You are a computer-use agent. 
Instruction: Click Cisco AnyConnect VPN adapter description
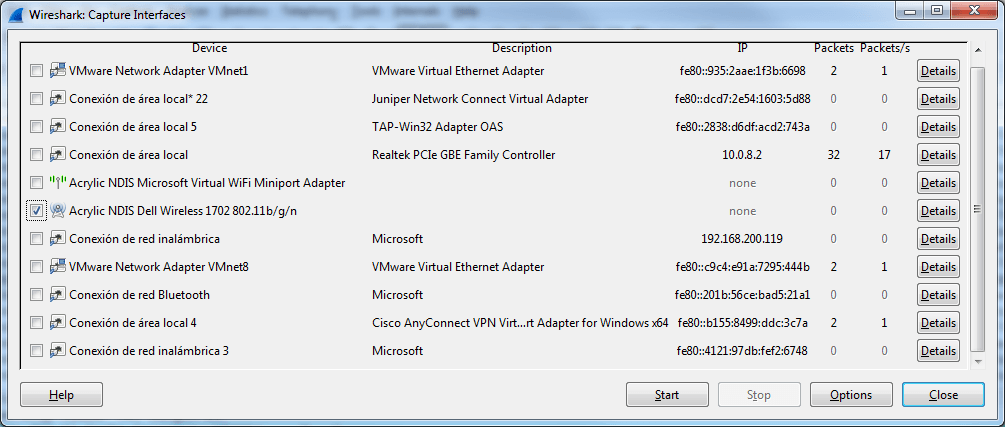(520, 322)
